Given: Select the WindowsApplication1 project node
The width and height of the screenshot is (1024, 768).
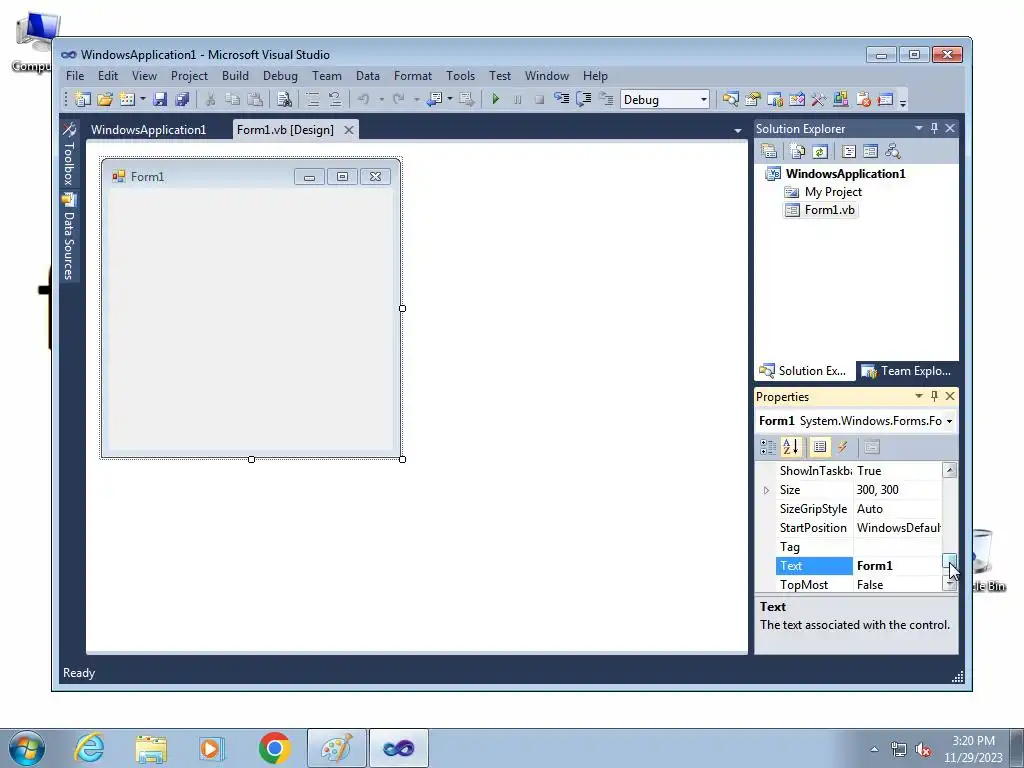Looking at the screenshot, I should tap(845, 174).
